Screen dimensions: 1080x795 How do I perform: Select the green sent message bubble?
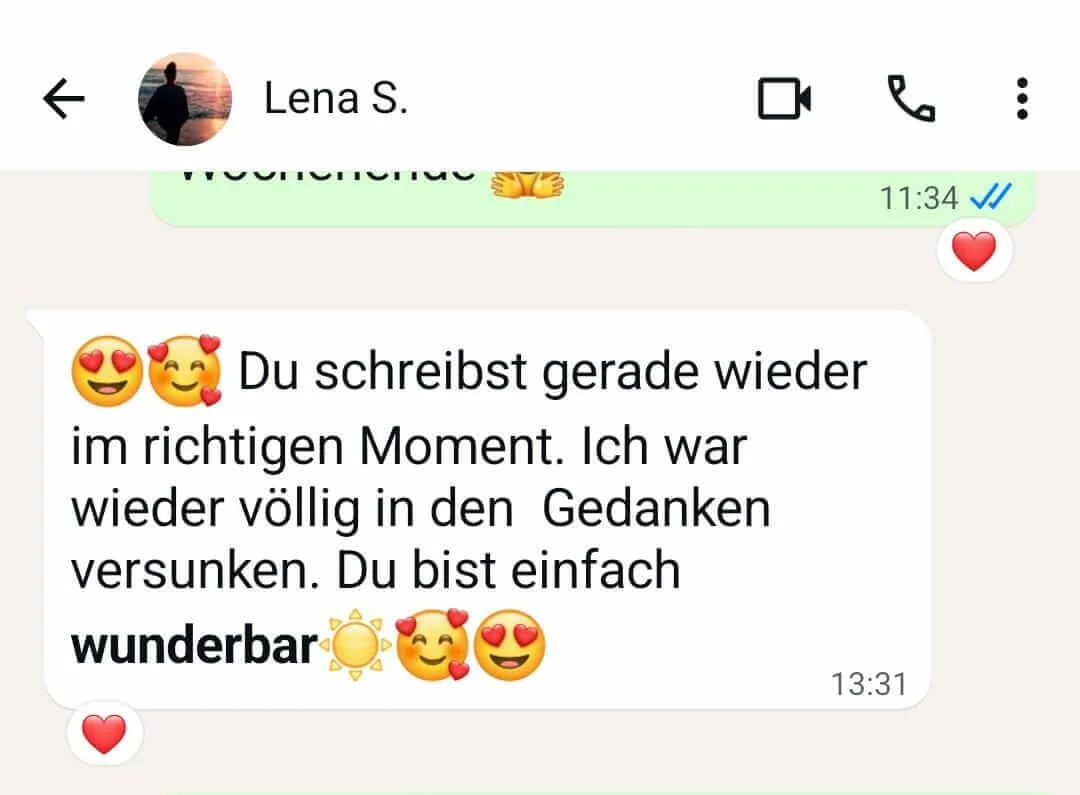(592, 198)
